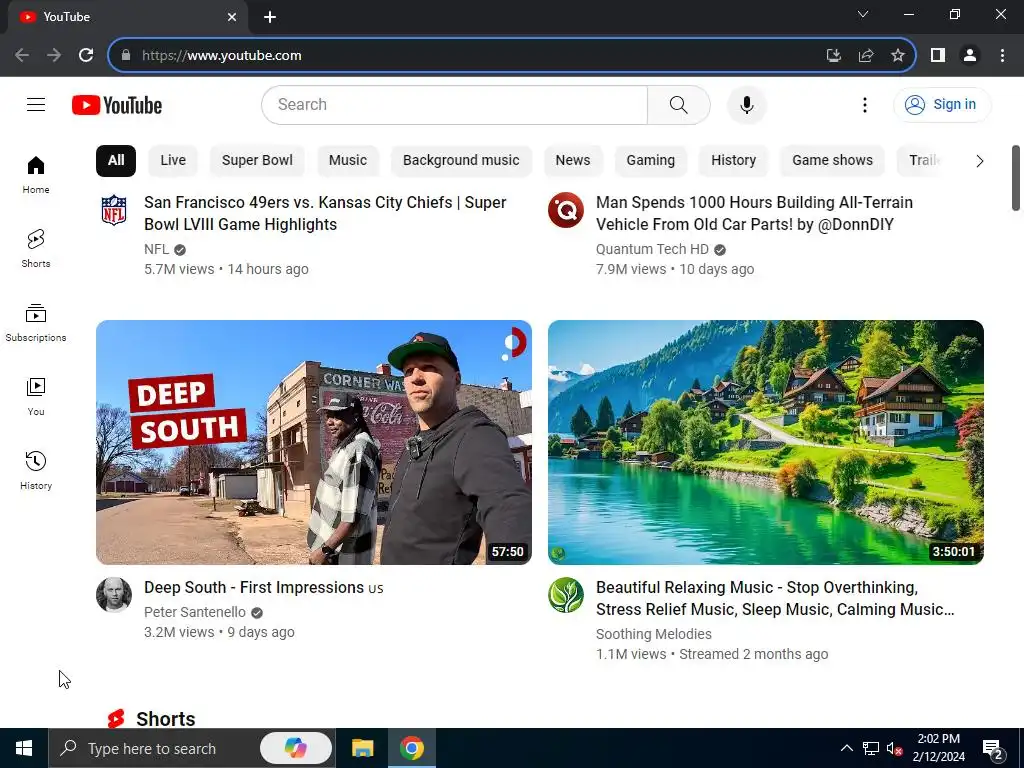Click the Shorts section heading
Viewport: 1024px width, 768px height.
[x=165, y=718]
